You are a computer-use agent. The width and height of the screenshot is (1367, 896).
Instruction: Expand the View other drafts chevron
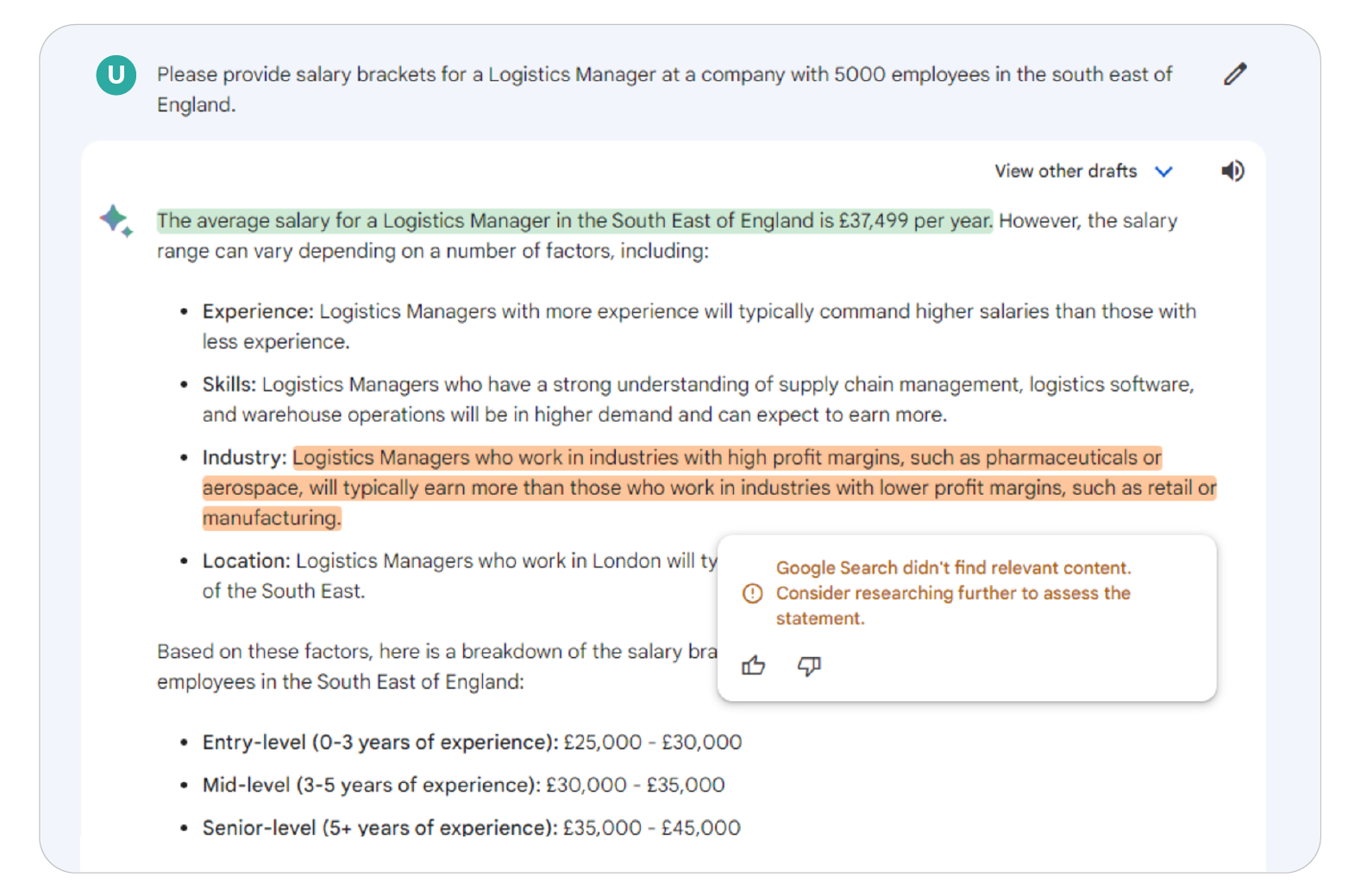pos(1163,172)
